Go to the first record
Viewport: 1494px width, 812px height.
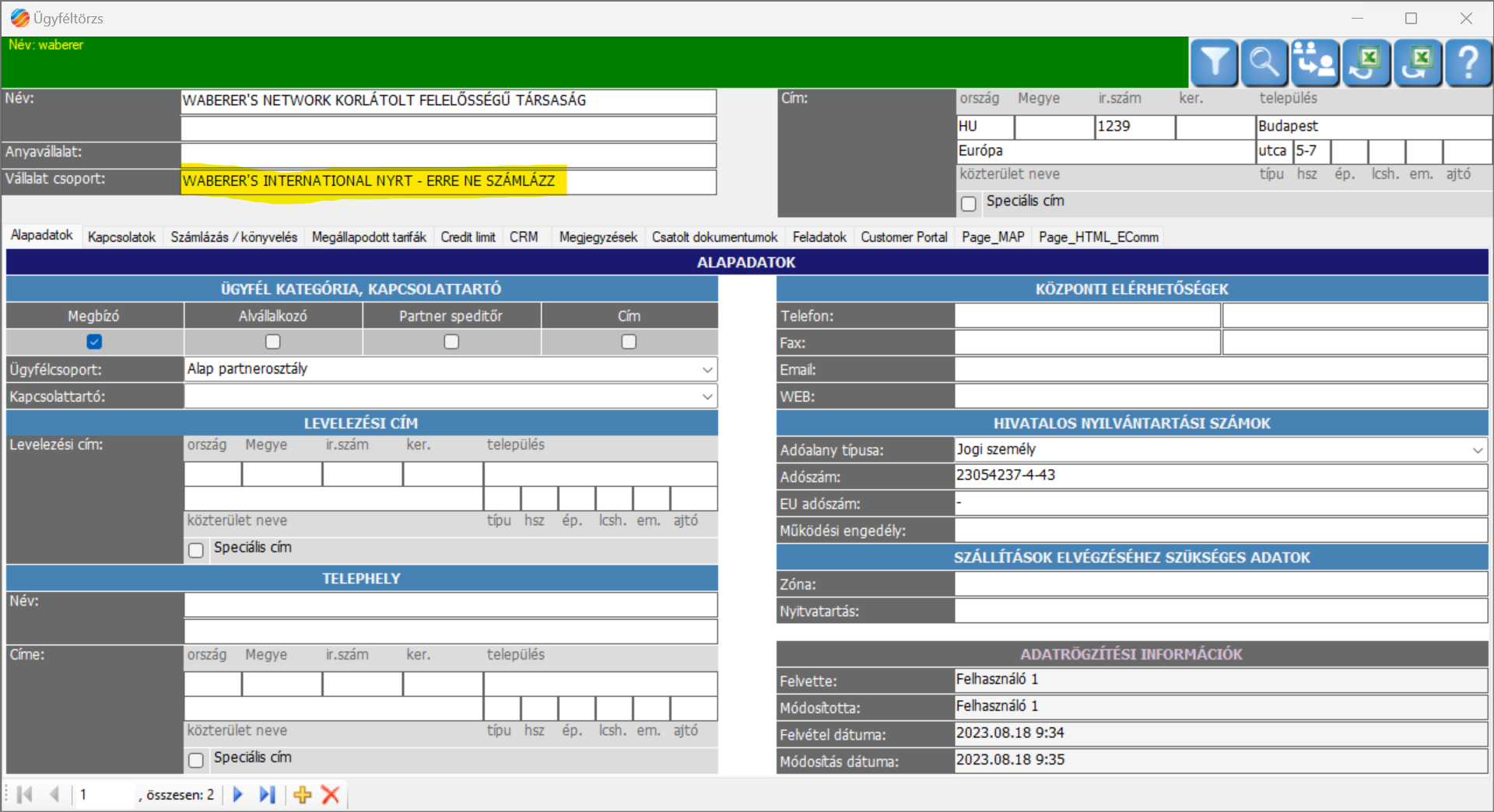[24, 794]
